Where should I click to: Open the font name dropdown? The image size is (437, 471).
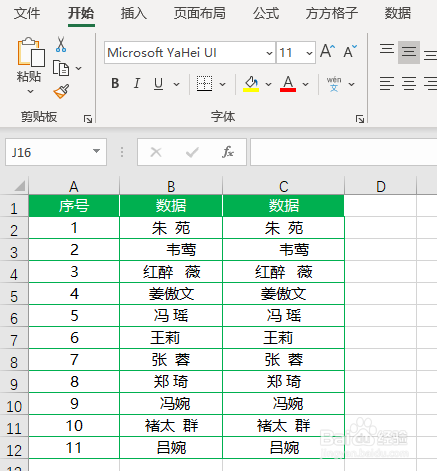(269, 53)
